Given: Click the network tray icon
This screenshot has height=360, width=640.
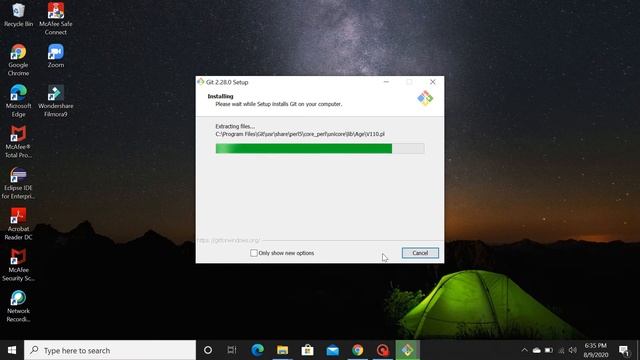Looking at the screenshot, I should [x=561, y=350].
